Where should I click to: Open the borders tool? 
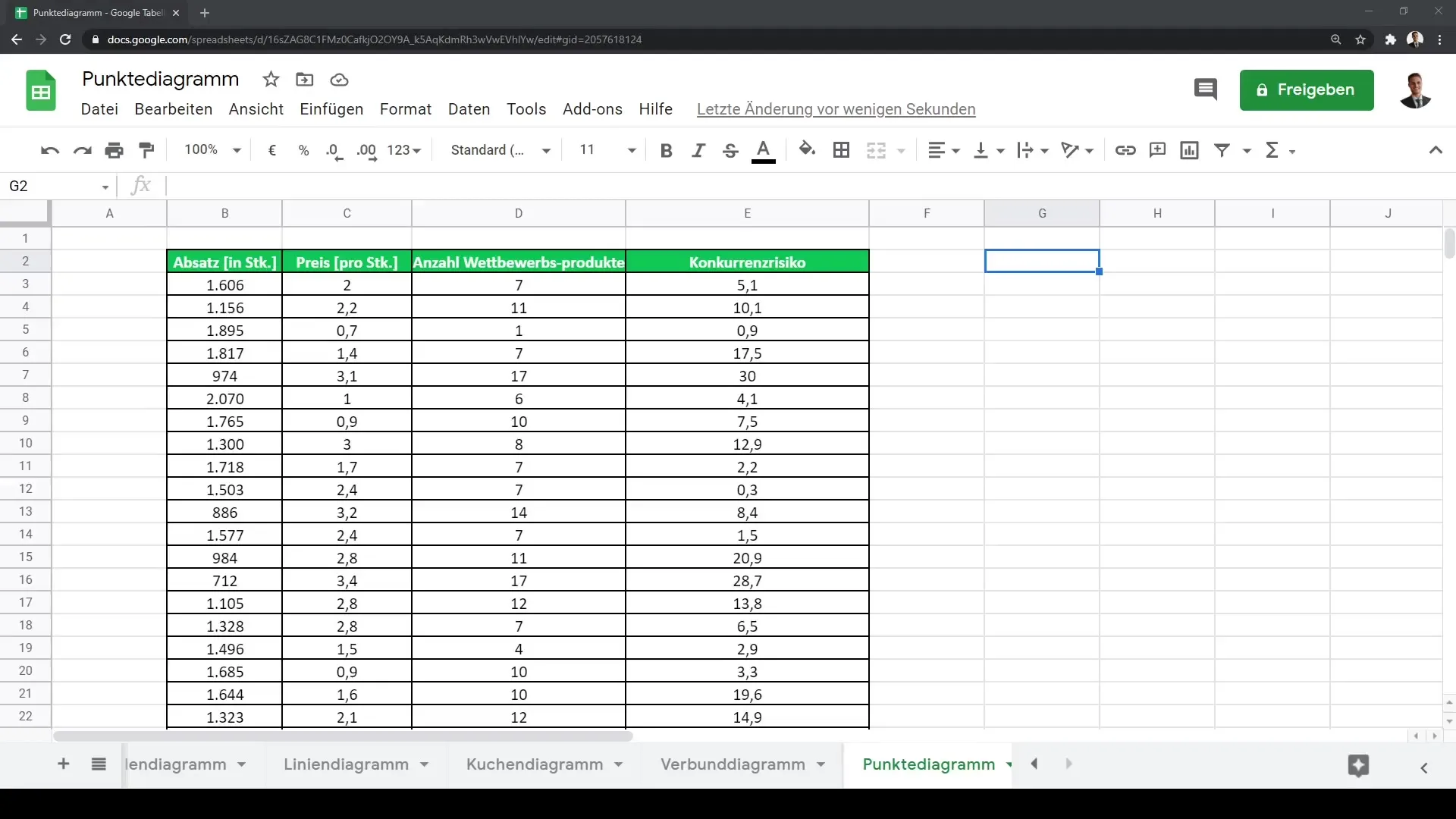pyautogui.click(x=841, y=150)
